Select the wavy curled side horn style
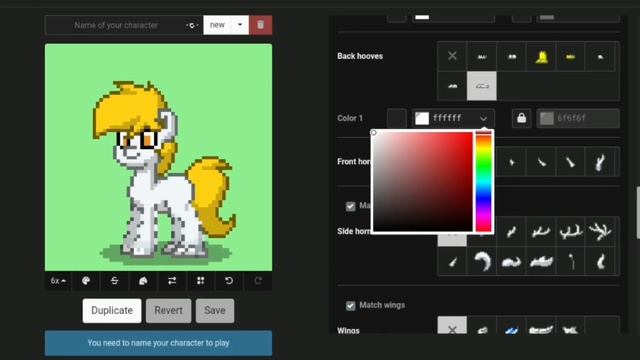Image resolution: width=640 pixels, height=360 pixels. [511, 262]
